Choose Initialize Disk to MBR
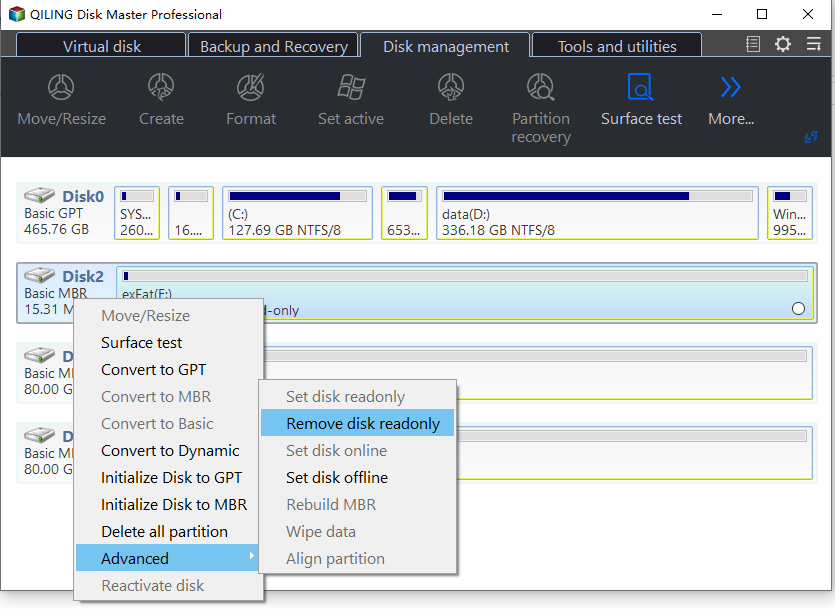The width and height of the screenshot is (835, 609). pos(169,504)
